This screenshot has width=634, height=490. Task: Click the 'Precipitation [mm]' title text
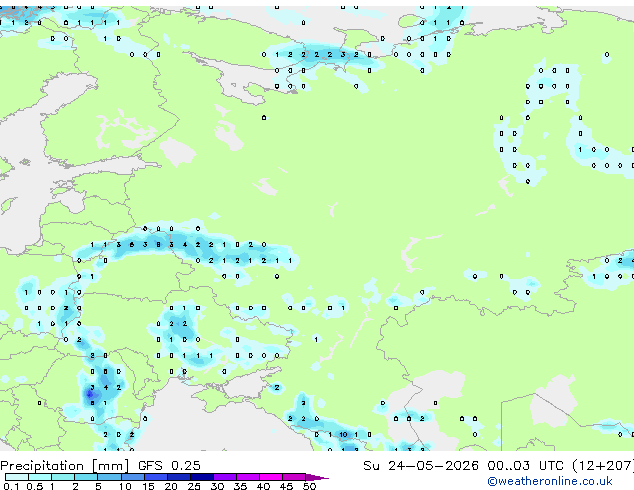click(65, 466)
